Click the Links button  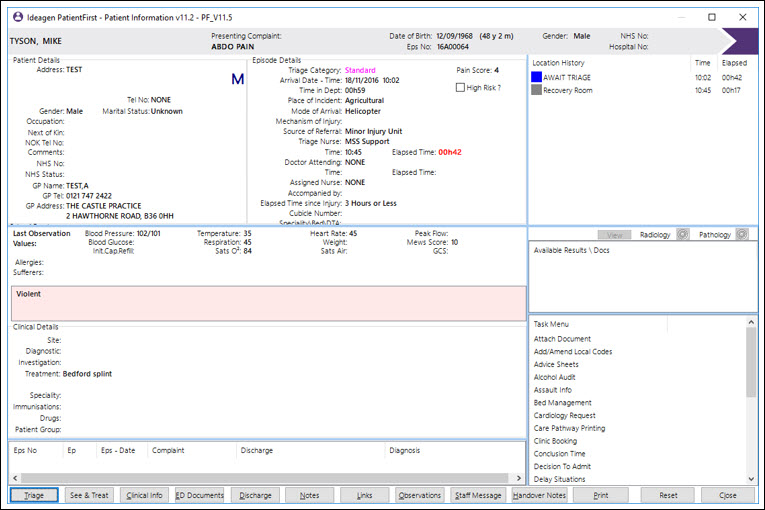(364, 495)
